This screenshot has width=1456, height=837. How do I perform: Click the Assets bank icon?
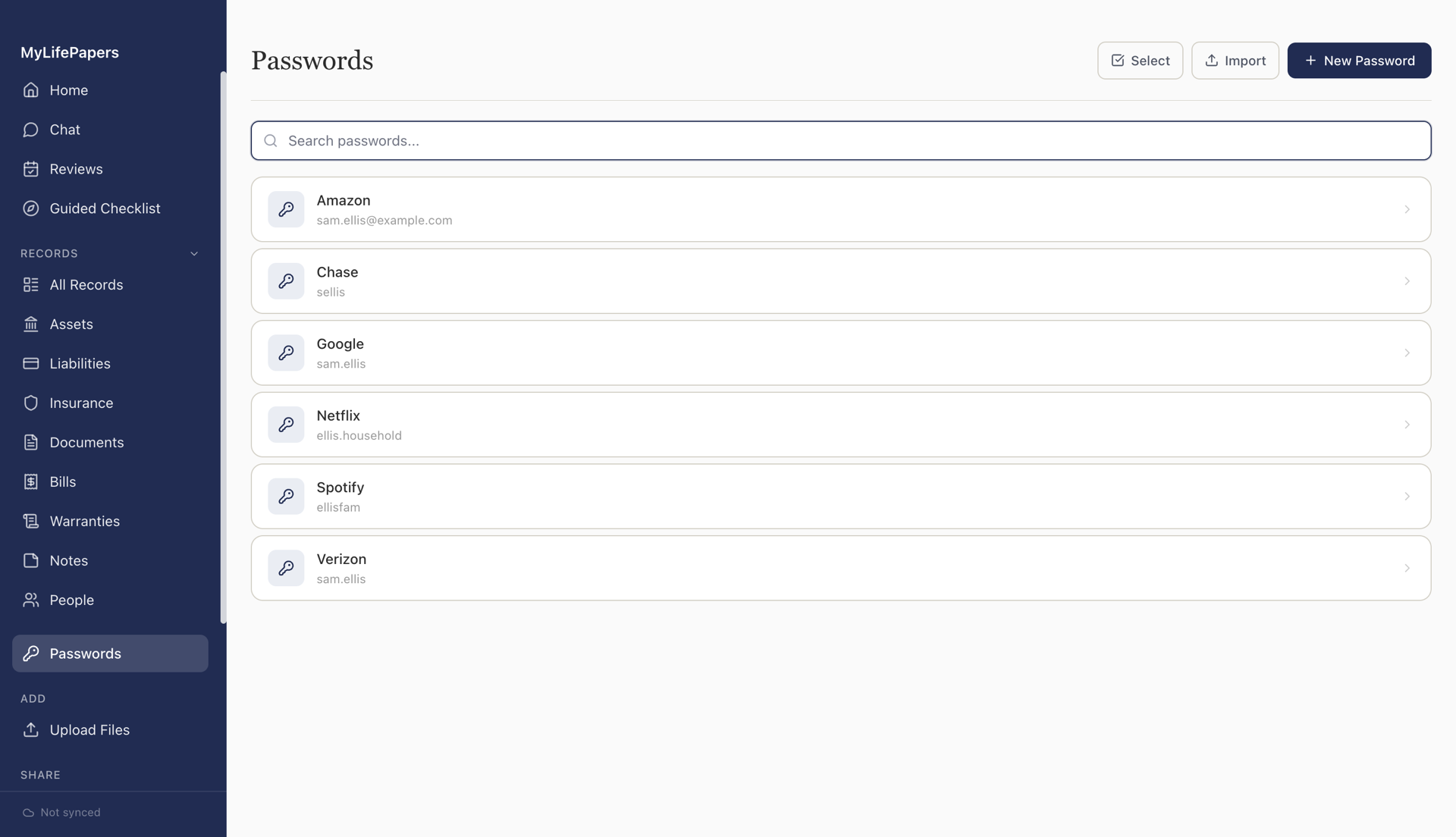30,324
